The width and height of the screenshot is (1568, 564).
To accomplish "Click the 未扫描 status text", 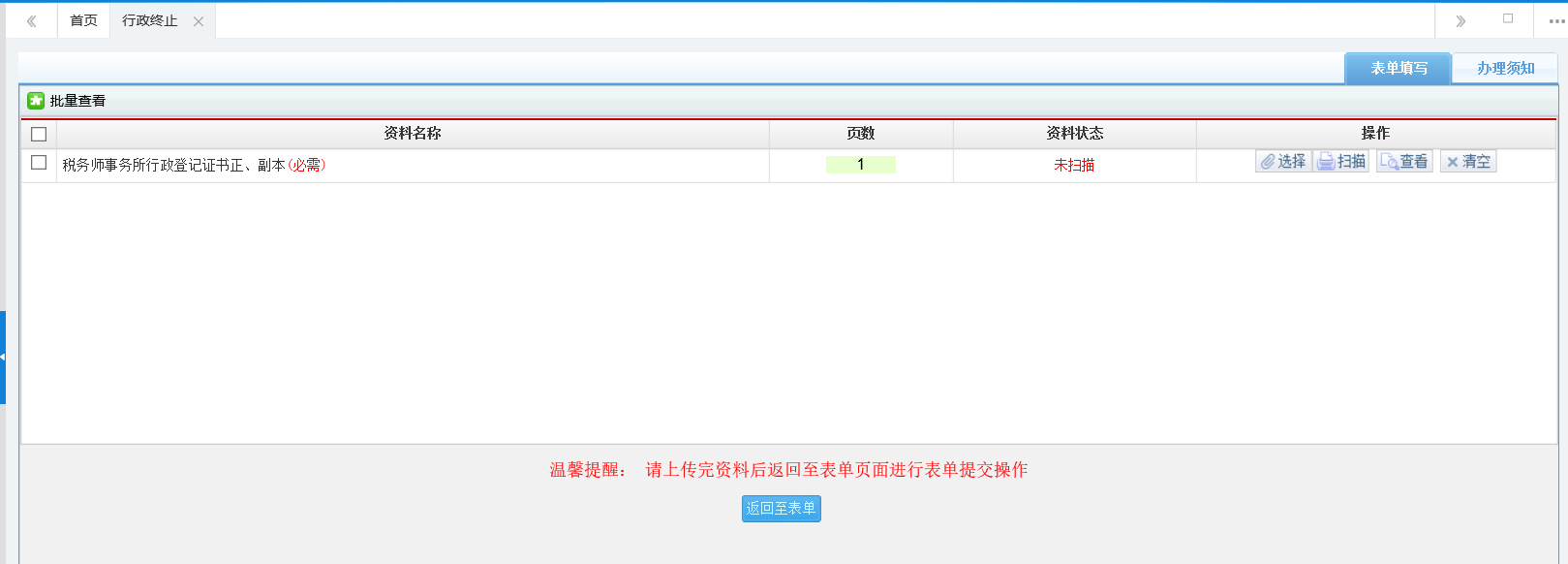I will [1074, 166].
